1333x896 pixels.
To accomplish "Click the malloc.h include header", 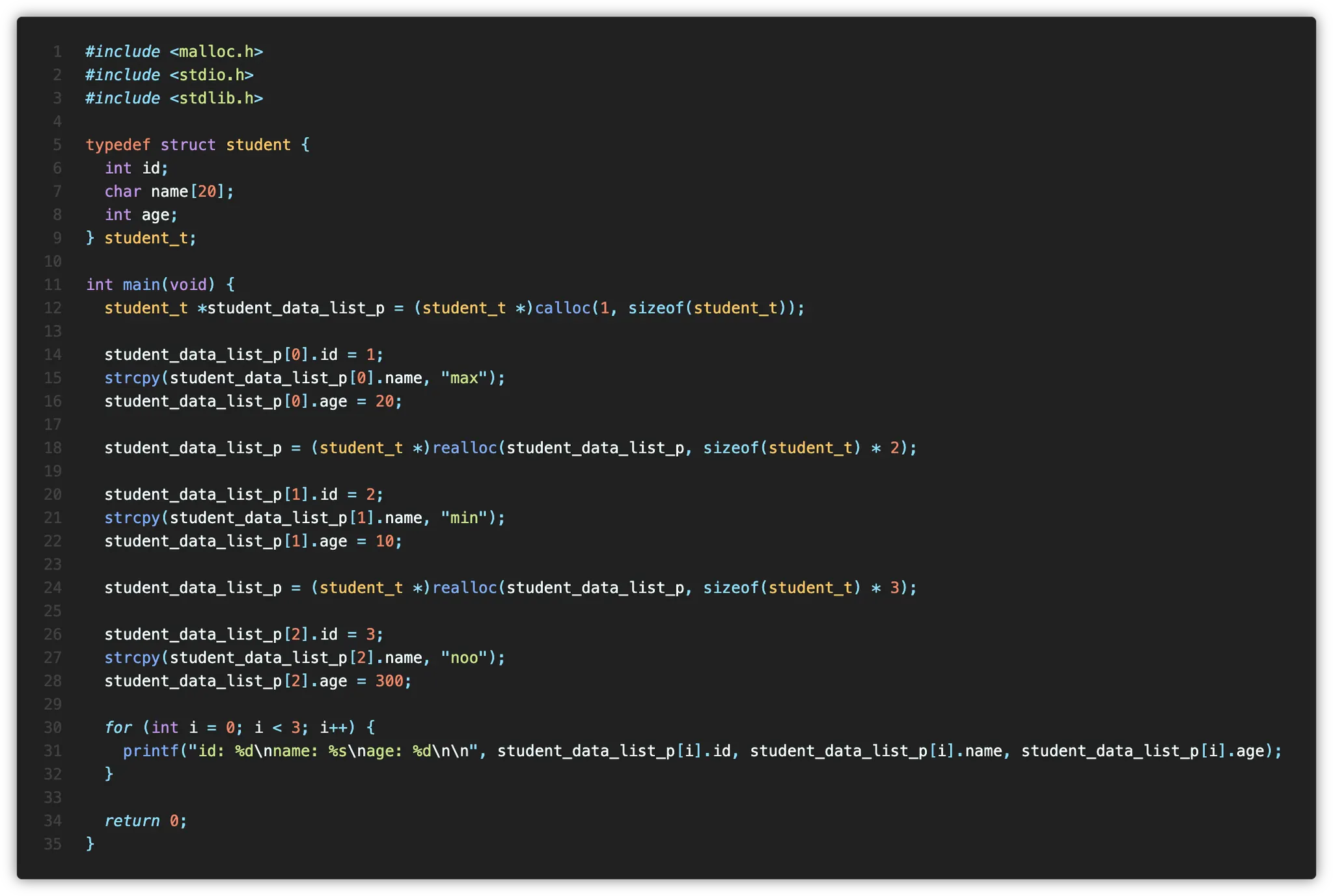I will coord(216,51).
